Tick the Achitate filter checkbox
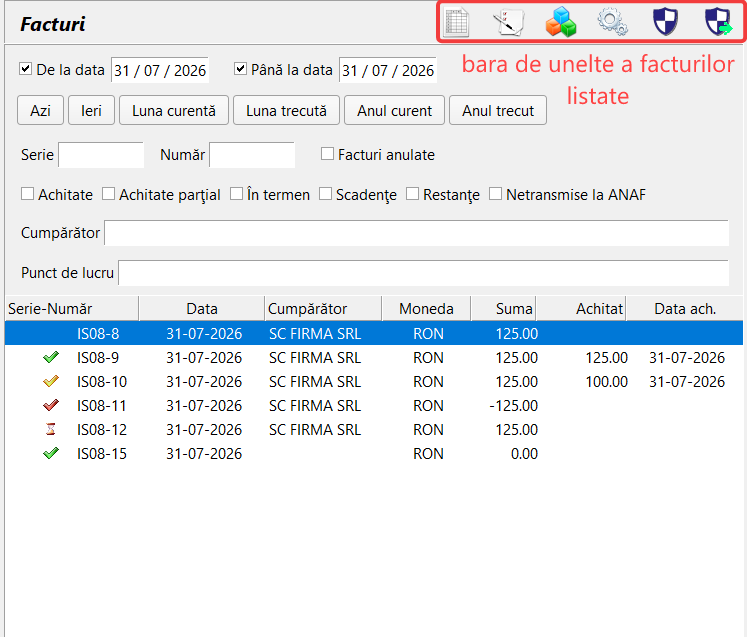This screenshot has width=747, height=637. [x=28, y=193]
